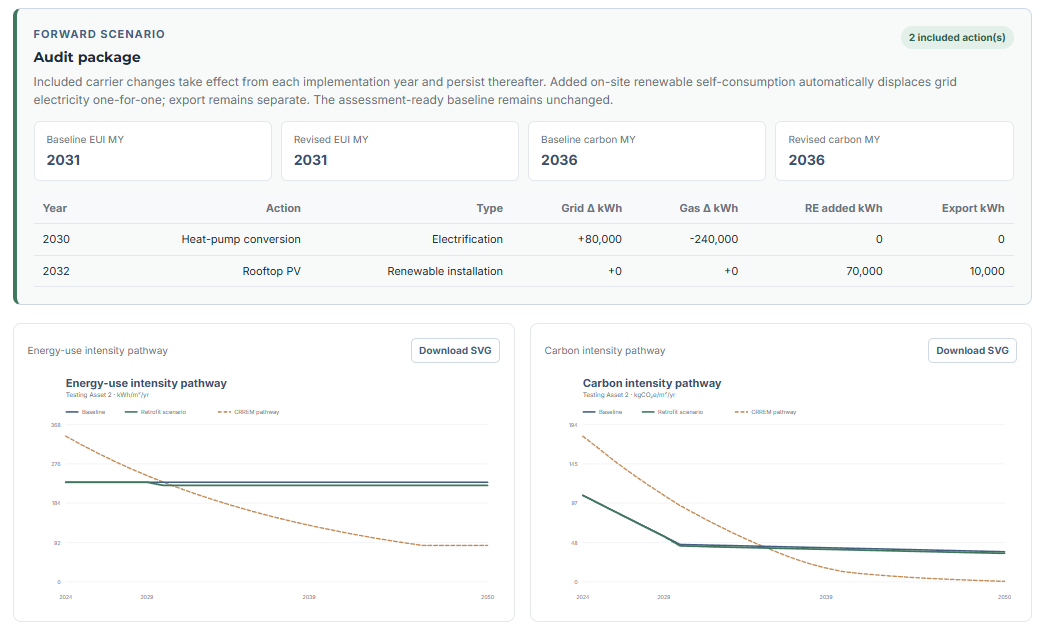Download SVG of the carbon intensity pathway
The width and height of the screenshot is (1049, 639).
click(972, 351)
